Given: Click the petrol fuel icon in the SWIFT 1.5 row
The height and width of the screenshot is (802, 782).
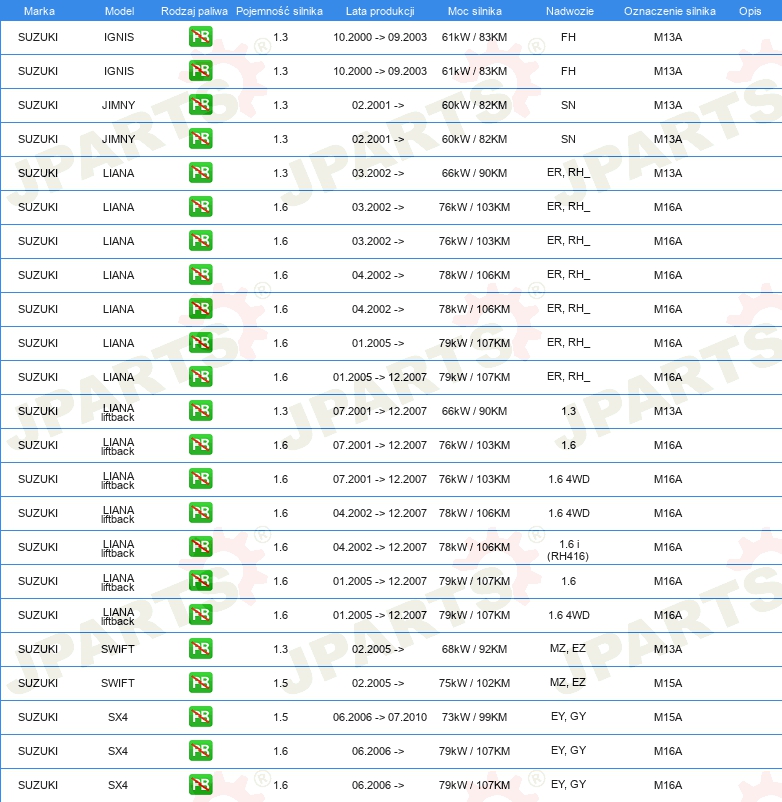Looking at the screenshot, I should tap(200, 683).
